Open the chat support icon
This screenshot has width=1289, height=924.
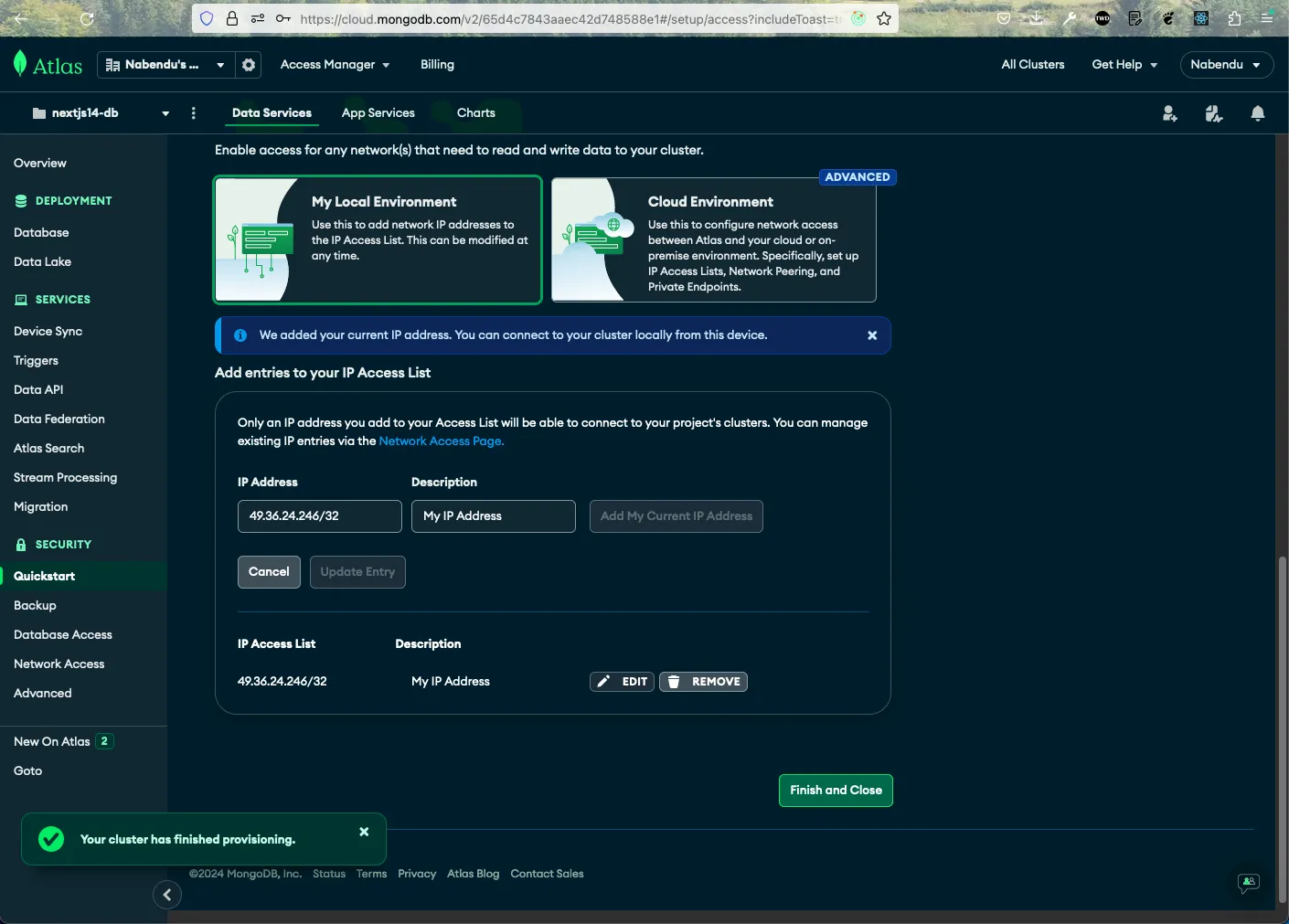click(x=1249, y=883)
